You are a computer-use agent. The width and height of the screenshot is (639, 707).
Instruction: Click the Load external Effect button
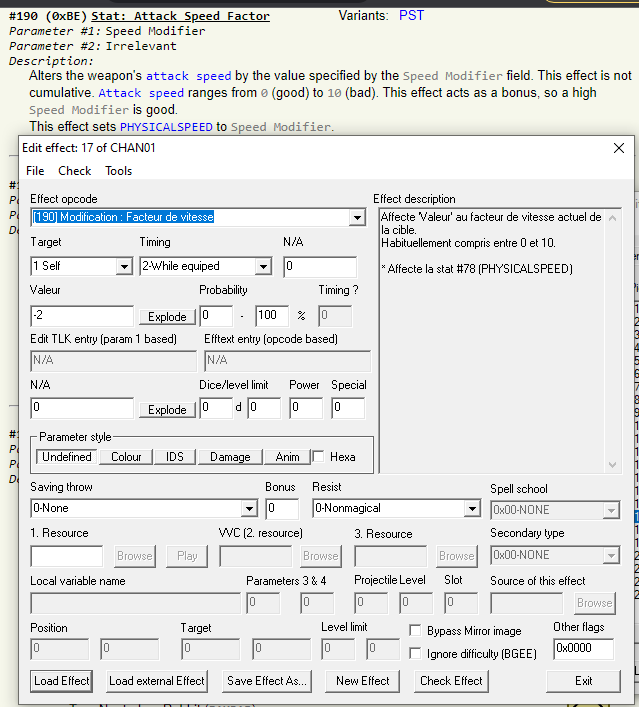pyautogui.click(x=156, y=681)
